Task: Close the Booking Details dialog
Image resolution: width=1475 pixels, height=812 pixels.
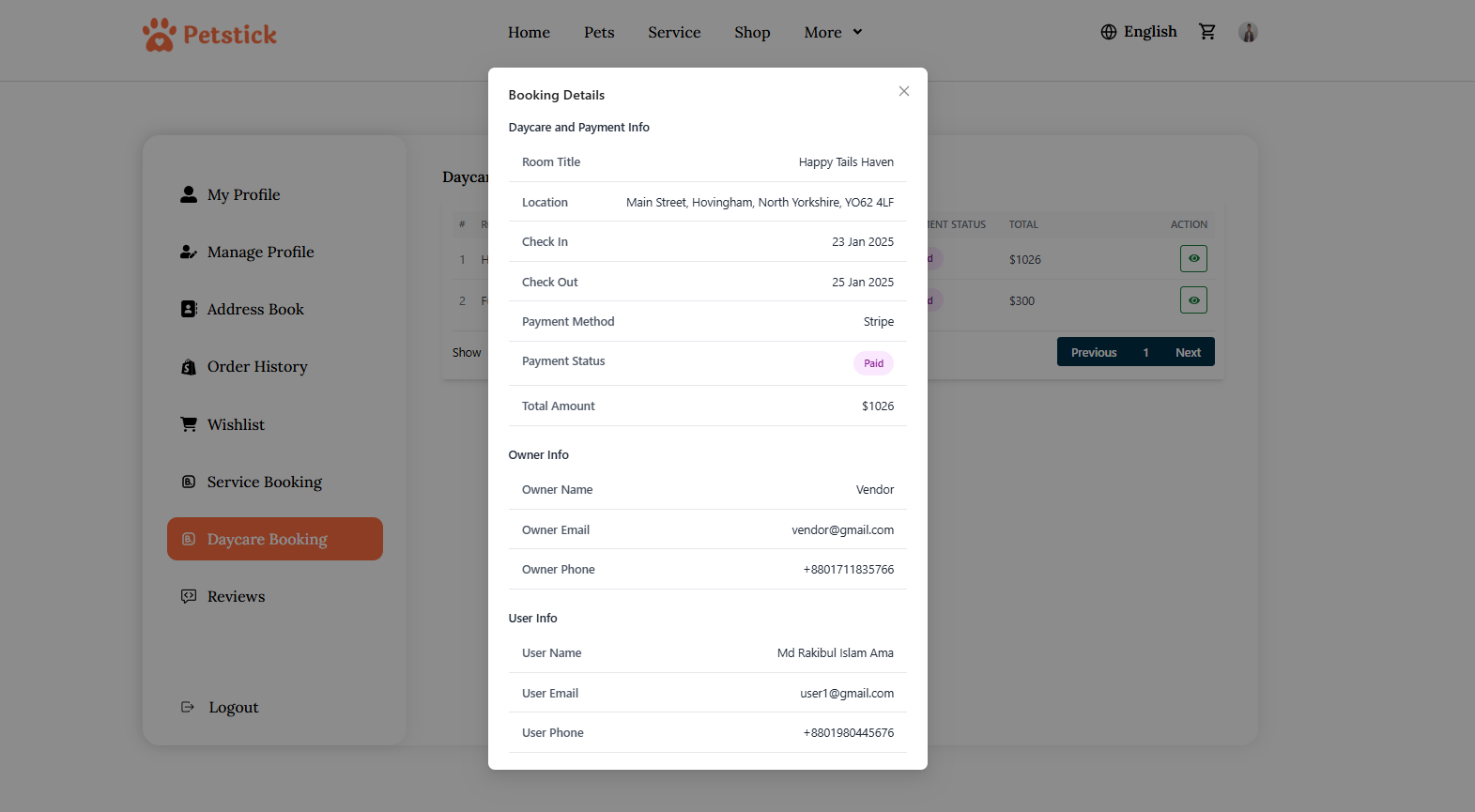Action: [903, 91]
